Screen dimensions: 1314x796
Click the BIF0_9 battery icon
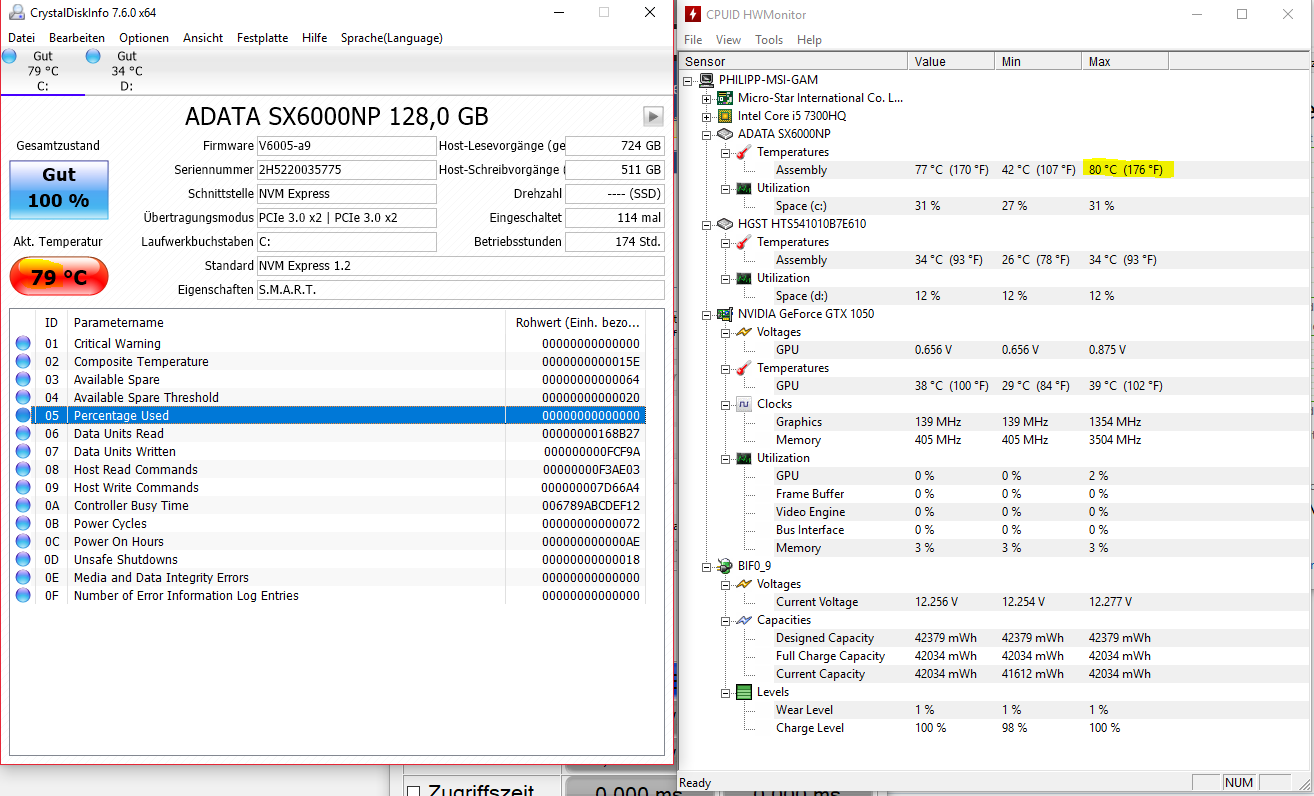click(726, 566)
